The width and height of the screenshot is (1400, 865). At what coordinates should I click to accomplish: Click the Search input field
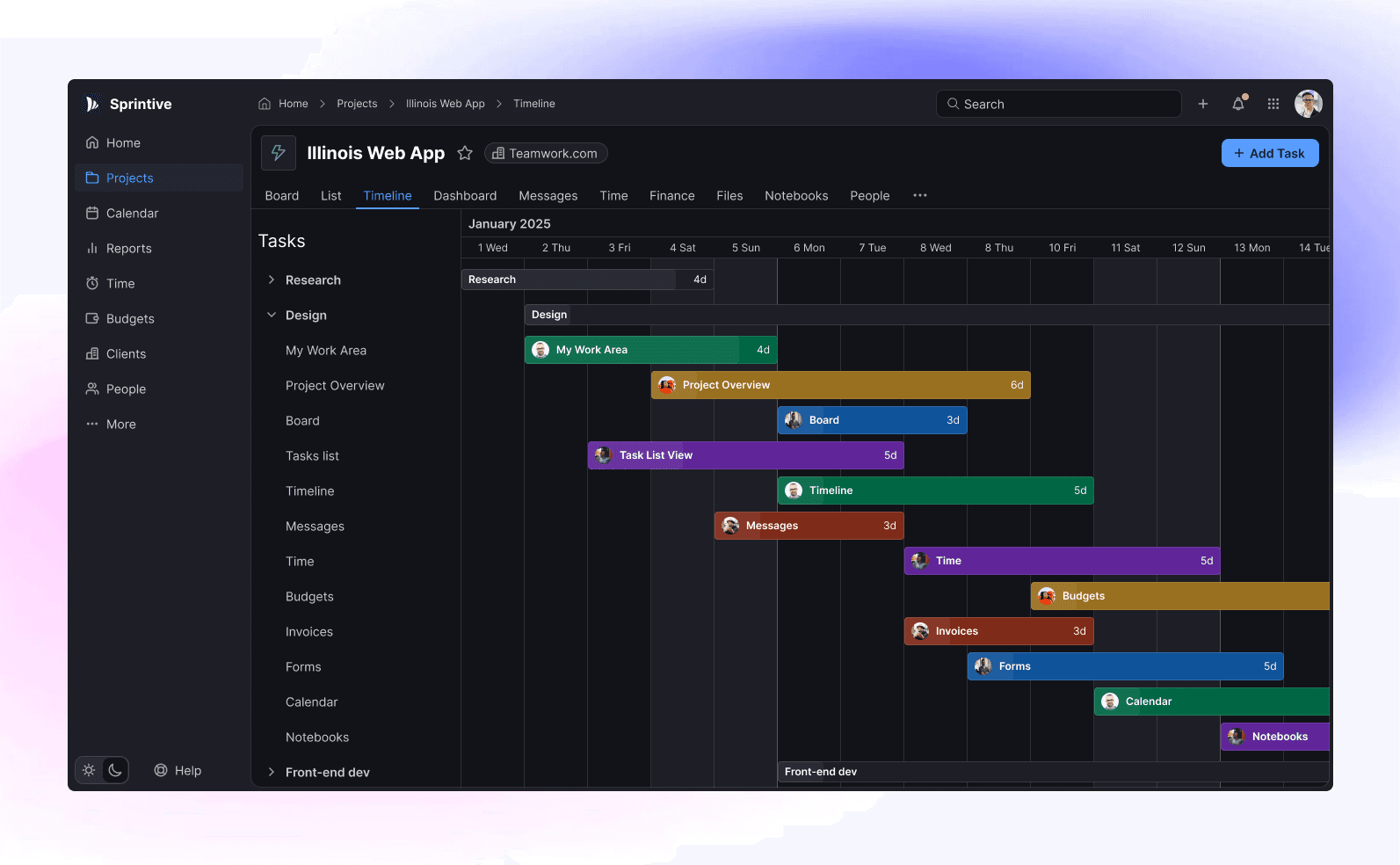[x=1059, y=104]
